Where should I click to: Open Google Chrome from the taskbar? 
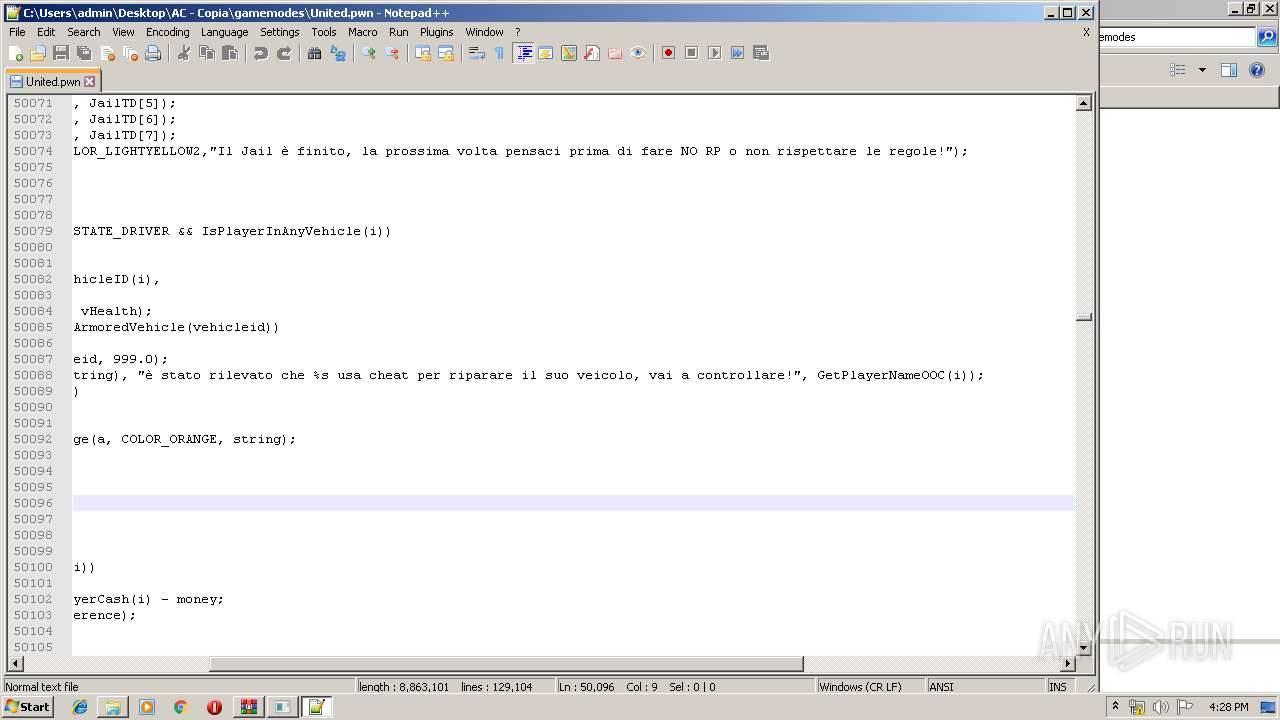pyautogui.click(x=180, y=707)
